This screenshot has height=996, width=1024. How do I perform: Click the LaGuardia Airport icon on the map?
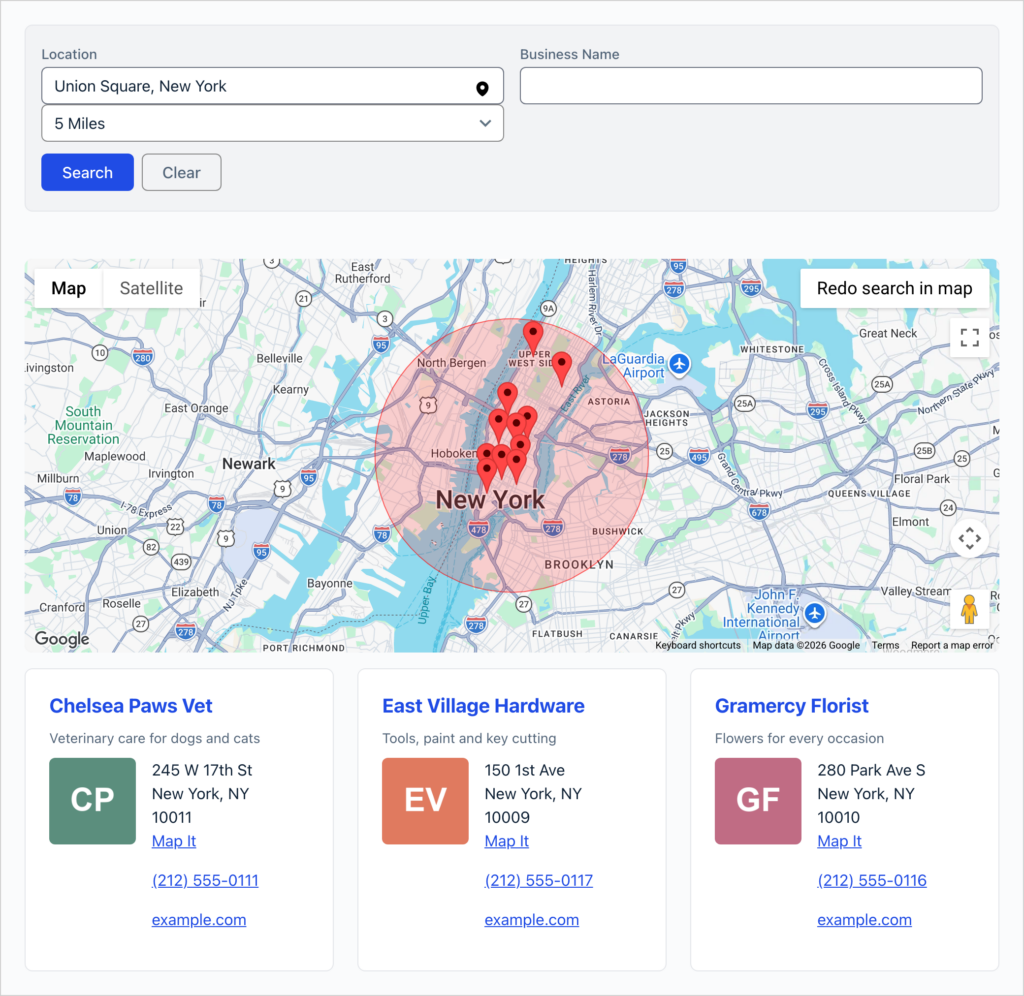tap(679, 364)
